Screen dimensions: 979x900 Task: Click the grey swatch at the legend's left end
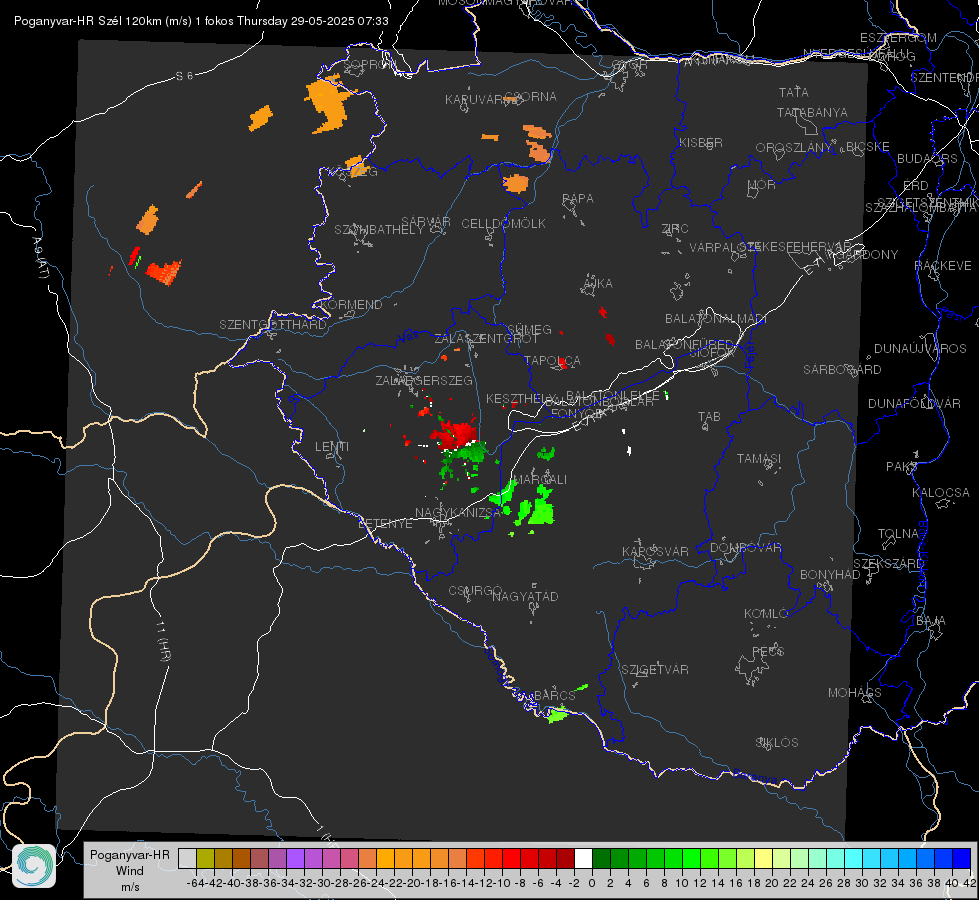187,858
